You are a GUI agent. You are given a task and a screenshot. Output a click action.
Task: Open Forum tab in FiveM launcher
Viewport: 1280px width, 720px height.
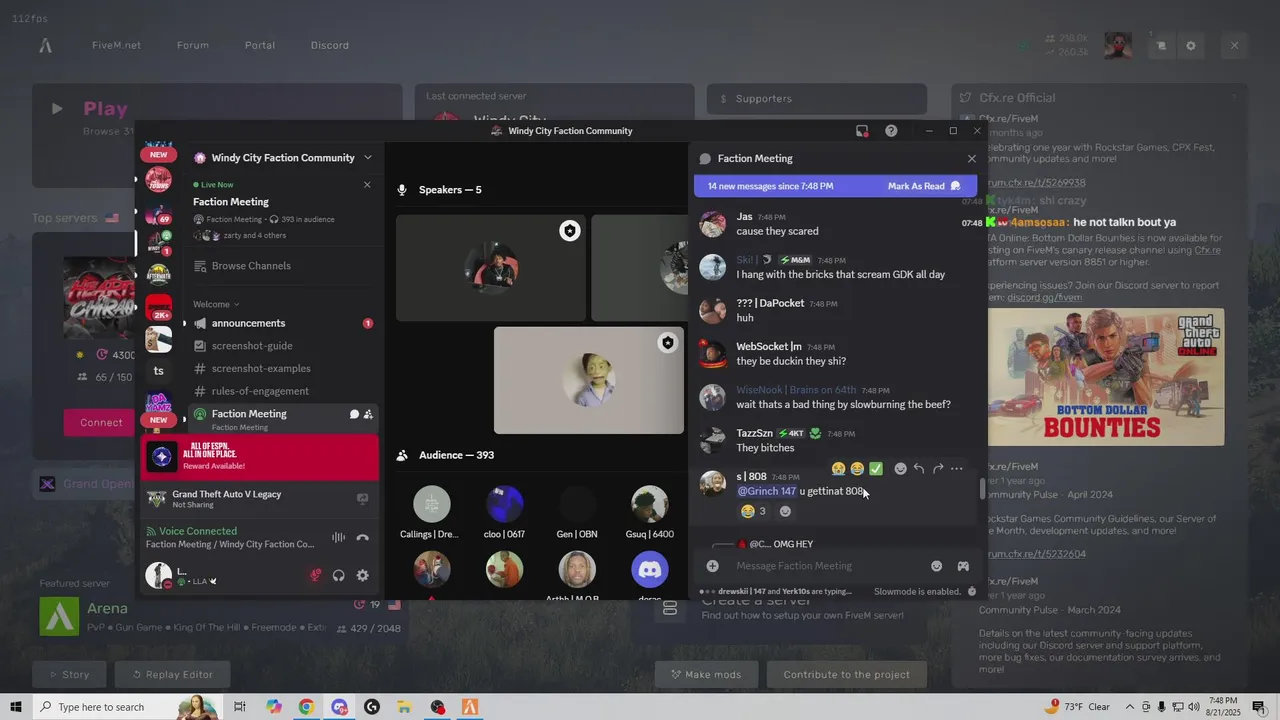point(193,46)
